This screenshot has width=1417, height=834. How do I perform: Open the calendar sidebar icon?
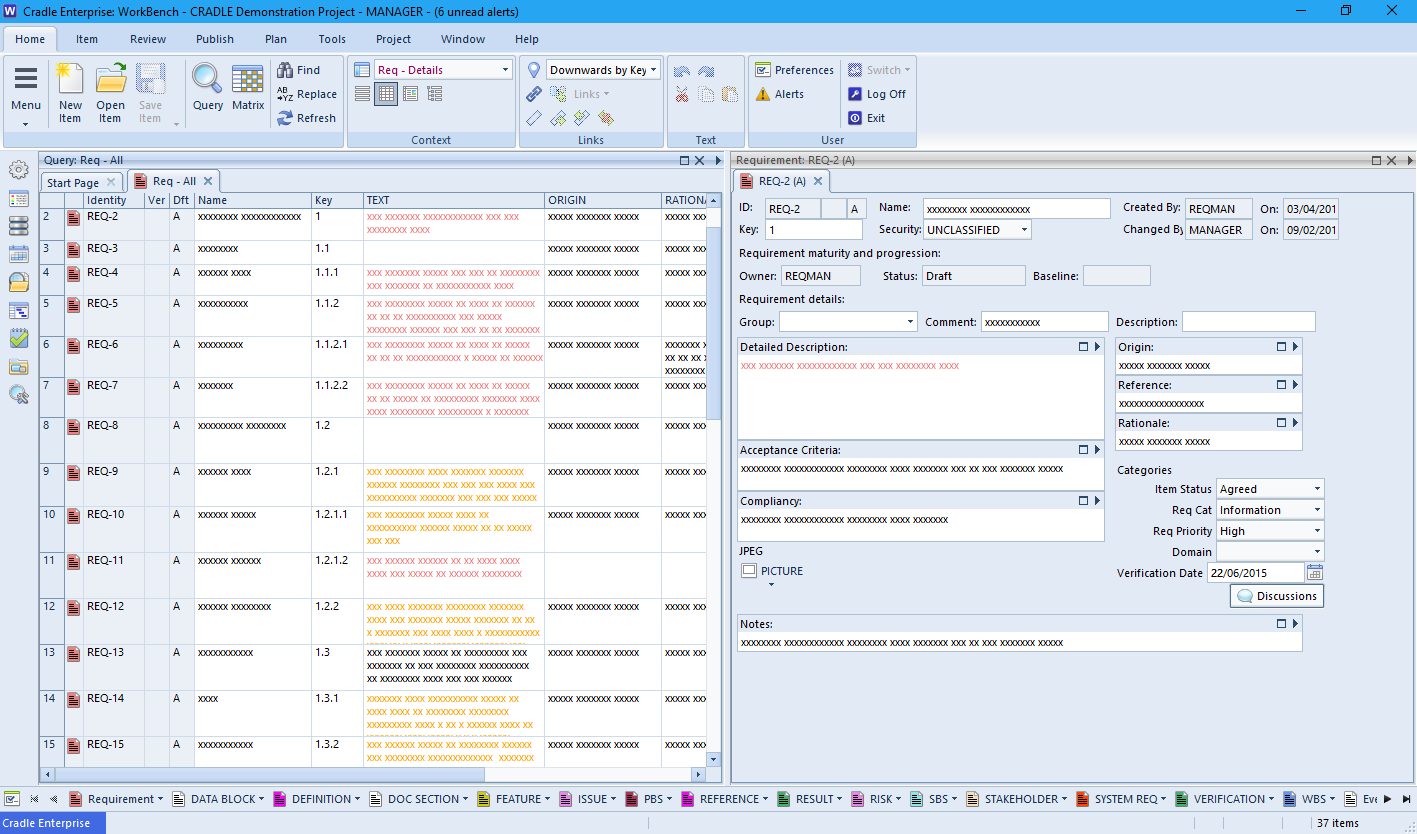click(x=18, y=254)
